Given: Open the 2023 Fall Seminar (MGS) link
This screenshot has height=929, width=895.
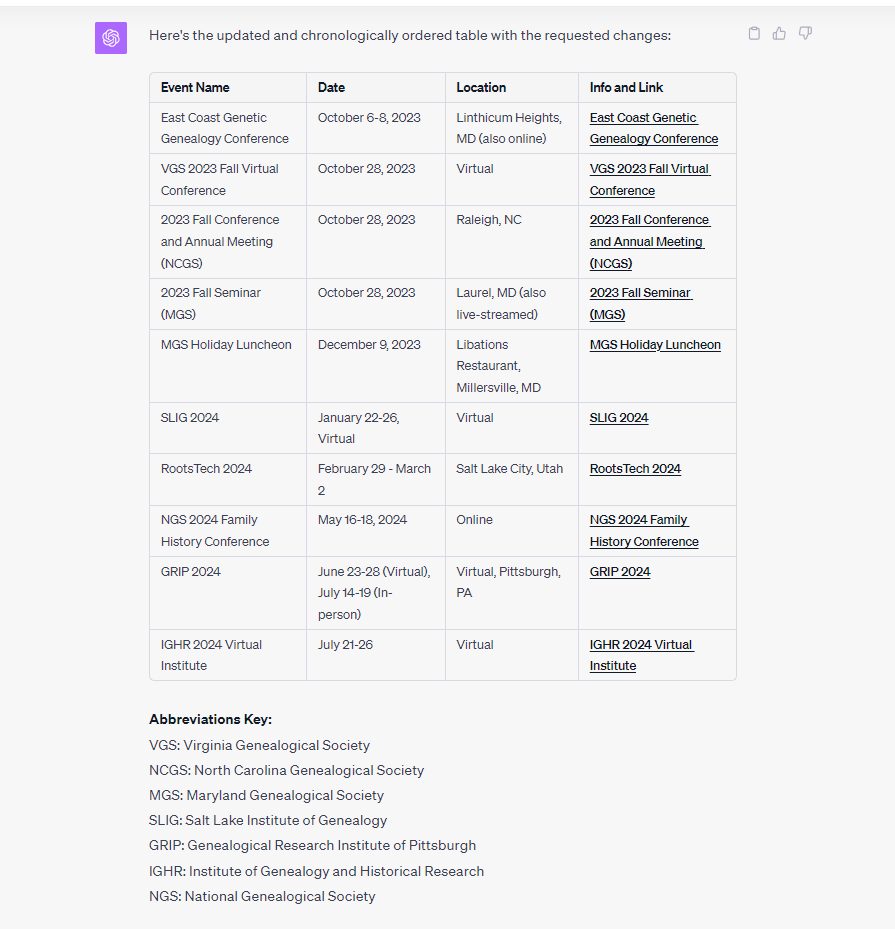Looking at the screenshot, I should [x=641, y=303].
